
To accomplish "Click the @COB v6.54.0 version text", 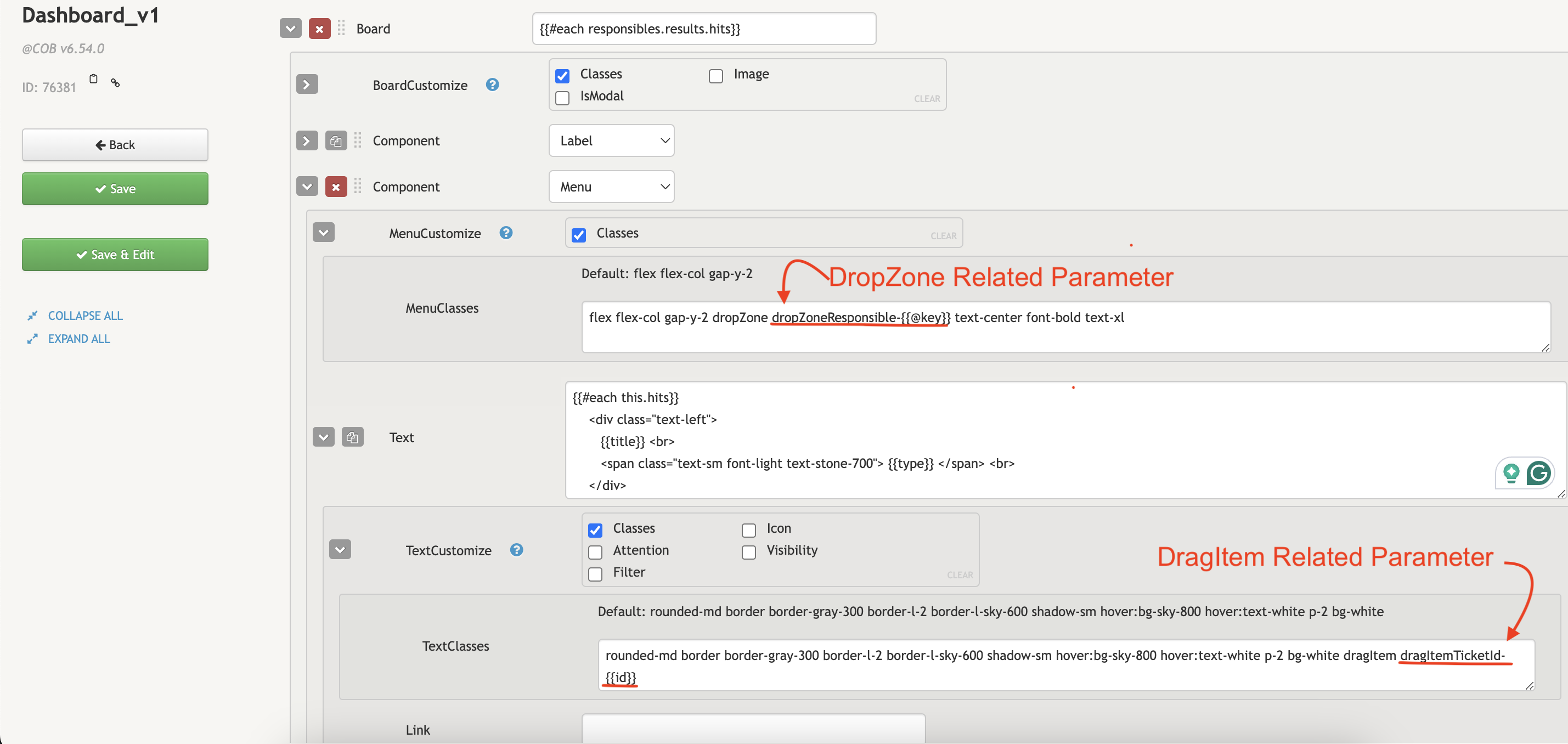I will [x=63, y=48].
